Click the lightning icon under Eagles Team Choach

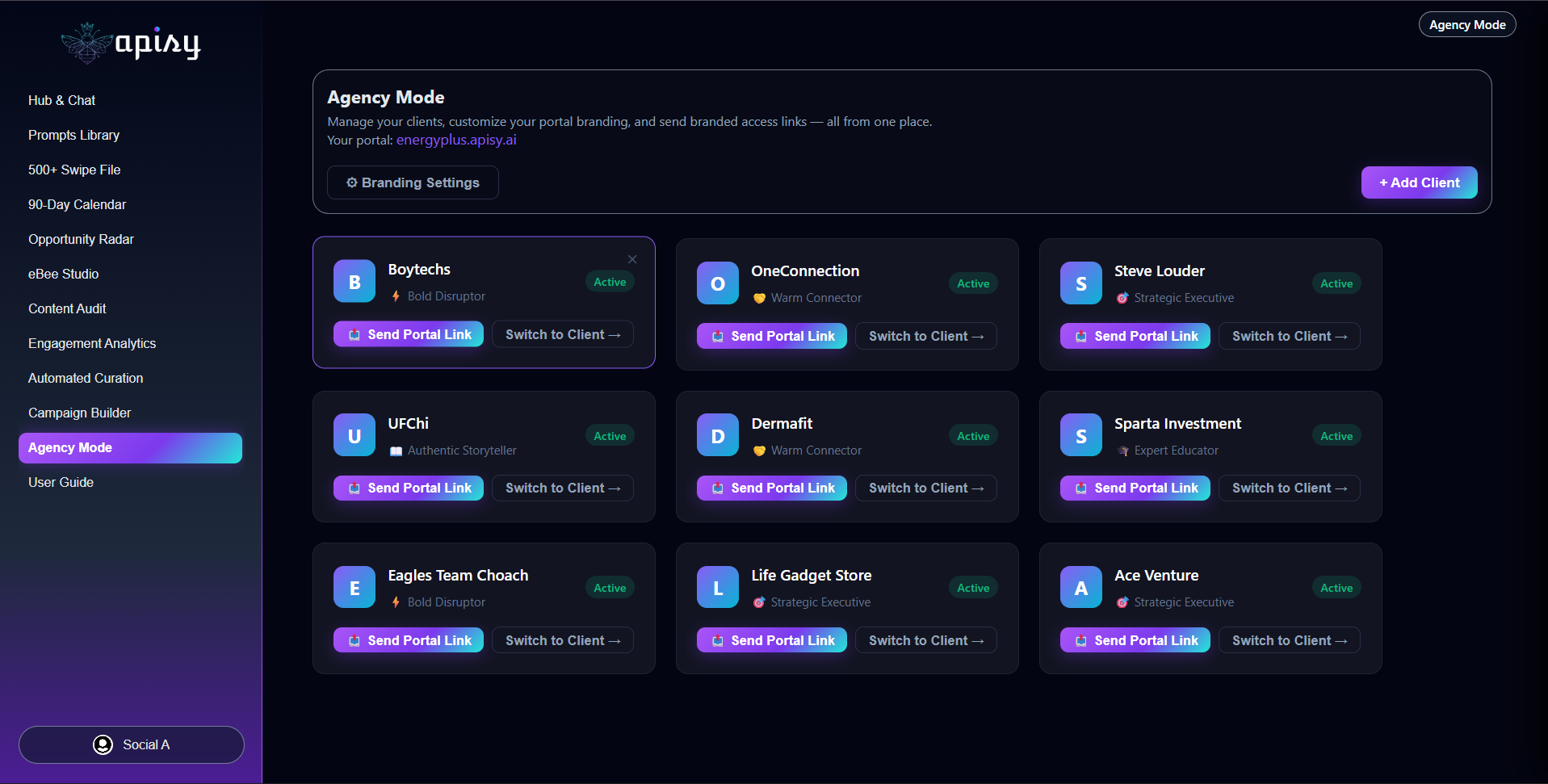(x=396, y=602)
